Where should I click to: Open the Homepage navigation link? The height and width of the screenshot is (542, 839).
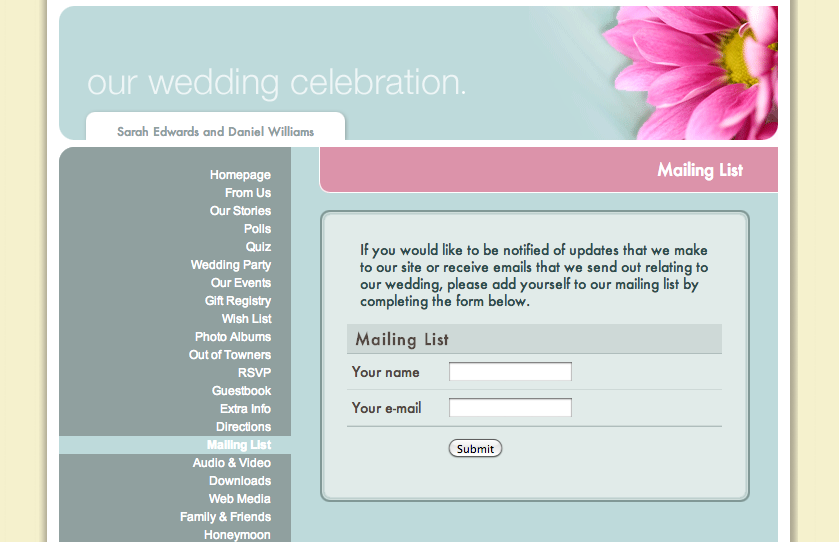tap(240, 175)
